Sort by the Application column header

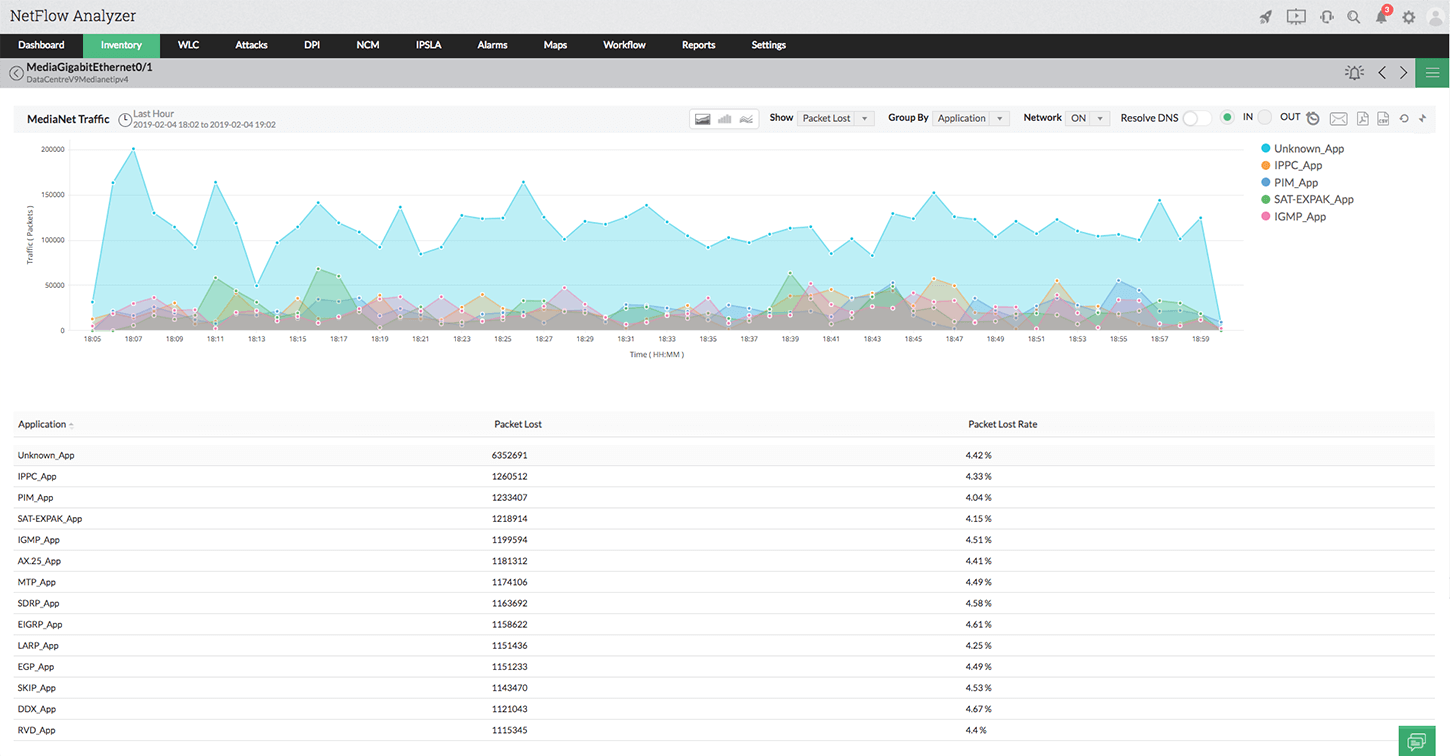(42, 425)
